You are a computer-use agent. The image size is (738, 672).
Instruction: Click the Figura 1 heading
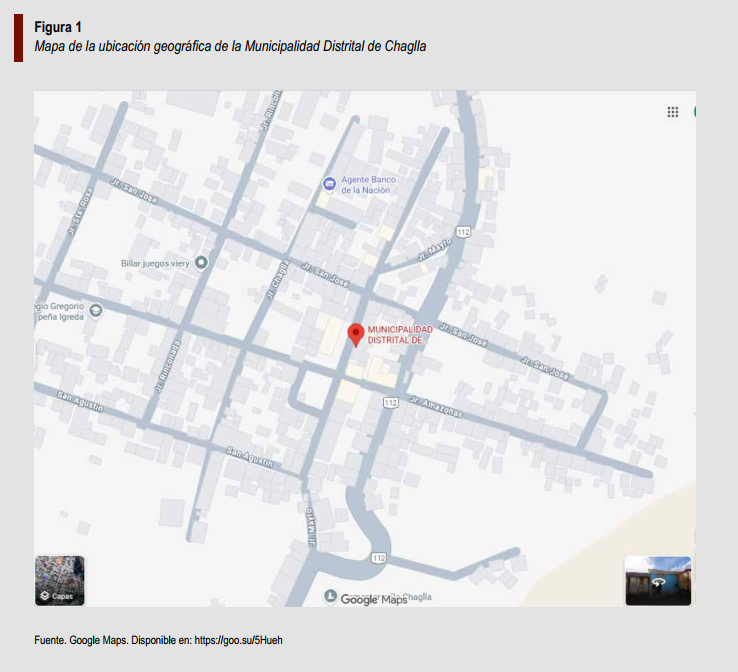pos(58,27)
